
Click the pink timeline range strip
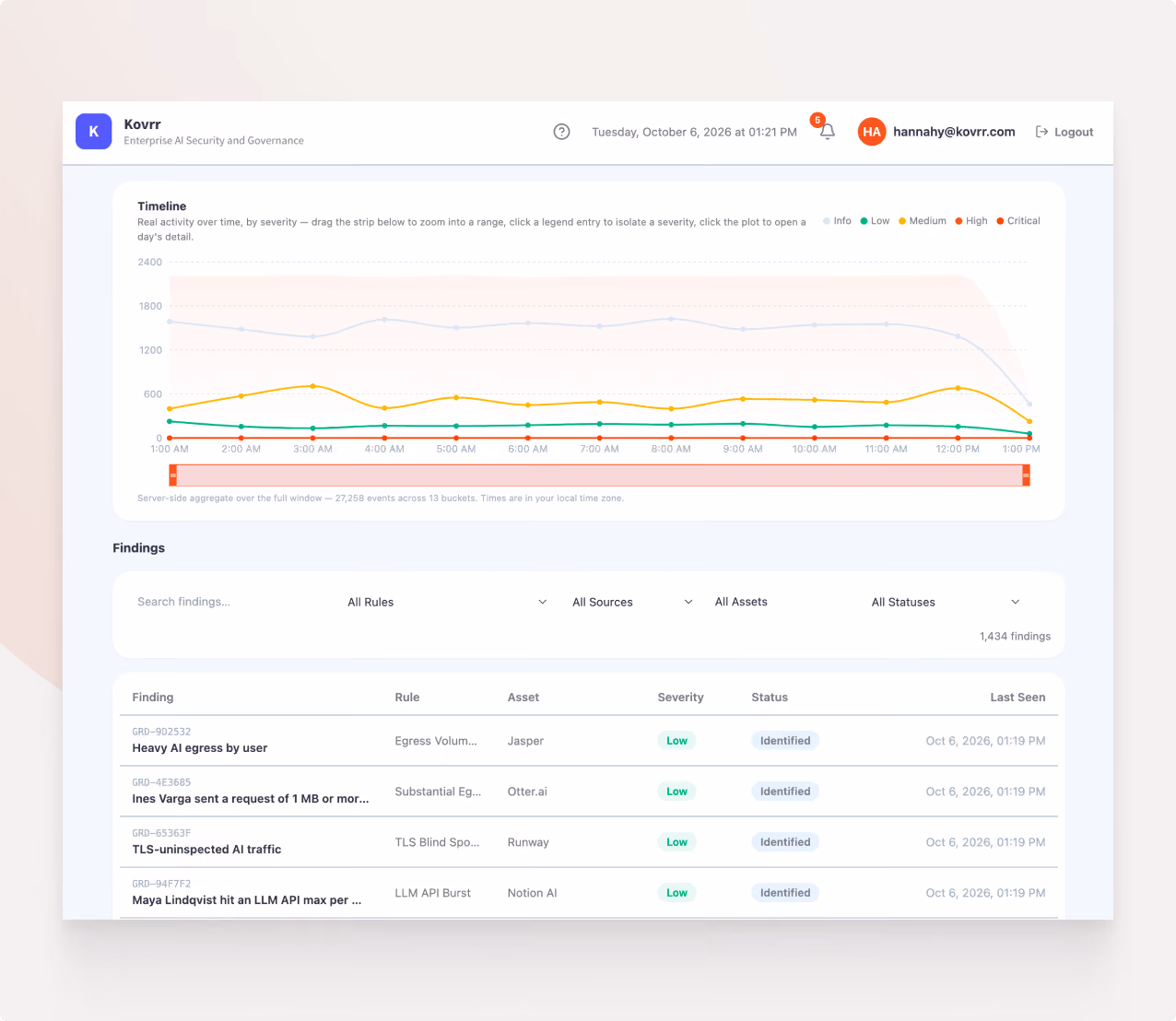(x=599, y=475)
